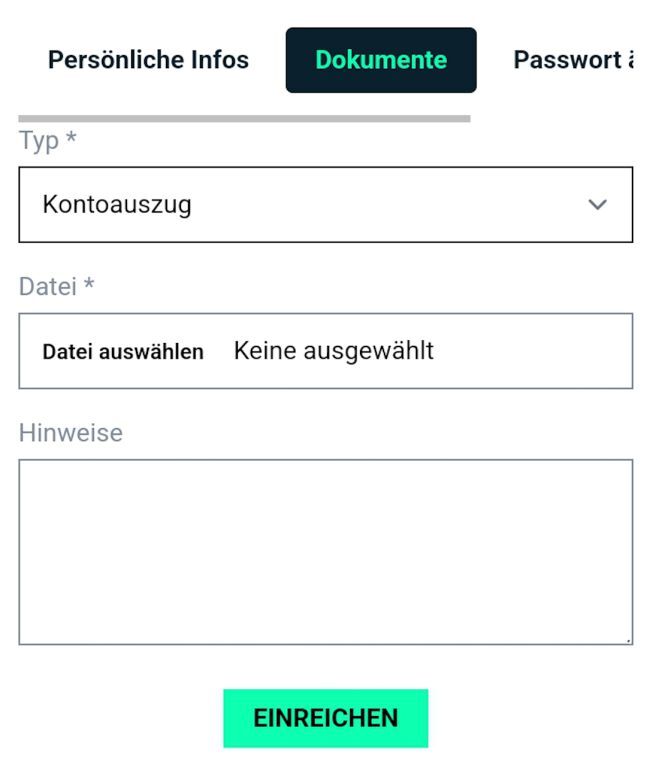Focus the Hinweise text area

coord(325,552)
